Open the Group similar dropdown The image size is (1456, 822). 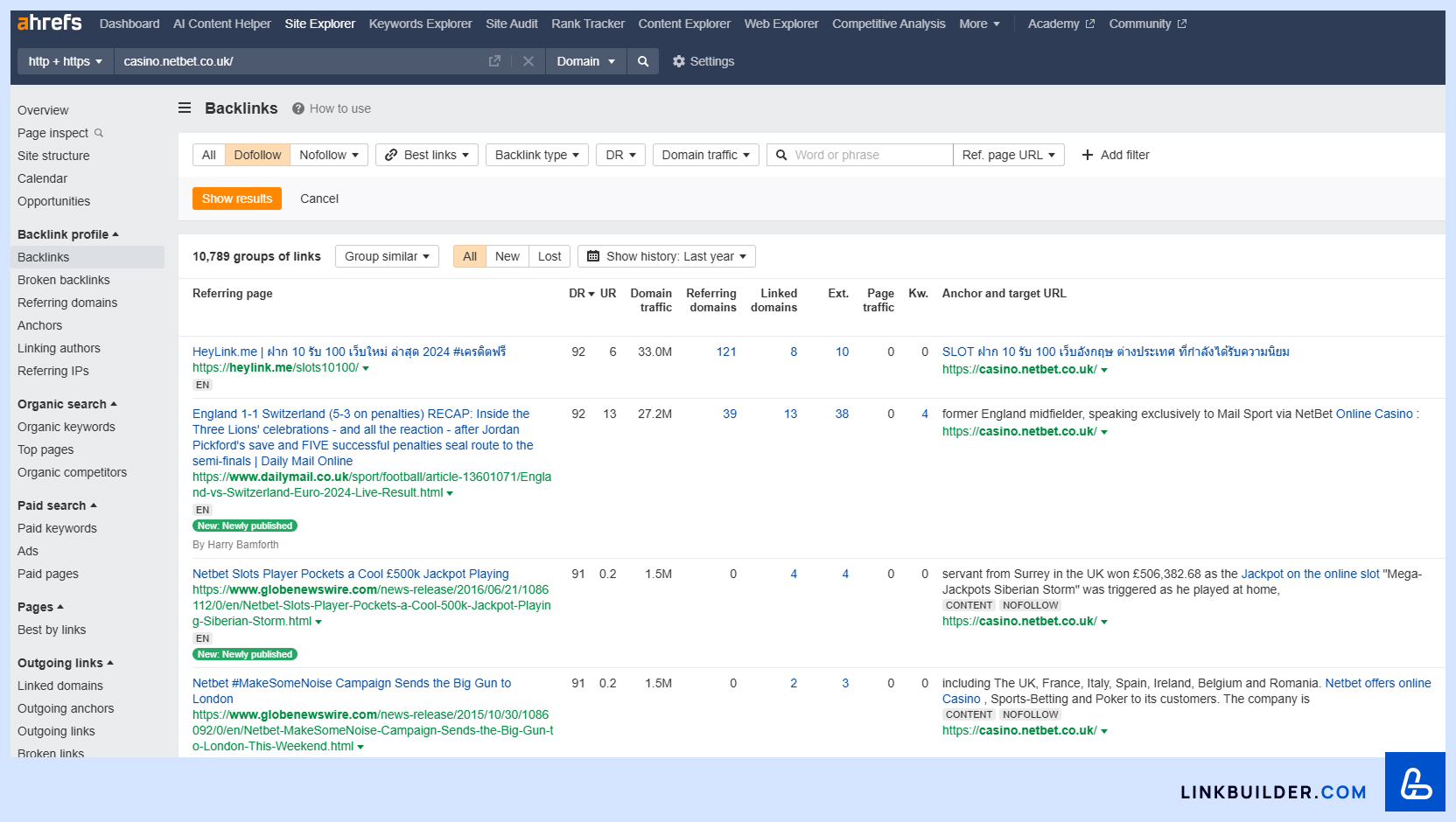coord(387,256)
